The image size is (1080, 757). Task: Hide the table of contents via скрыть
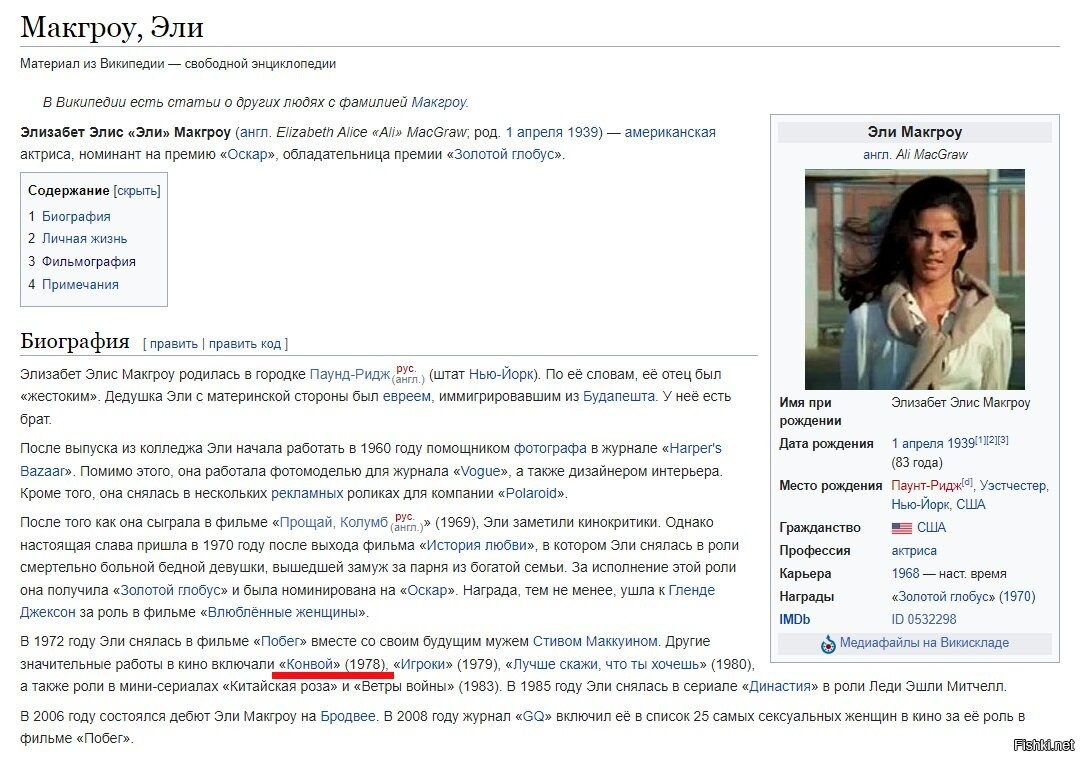[137, 191]
